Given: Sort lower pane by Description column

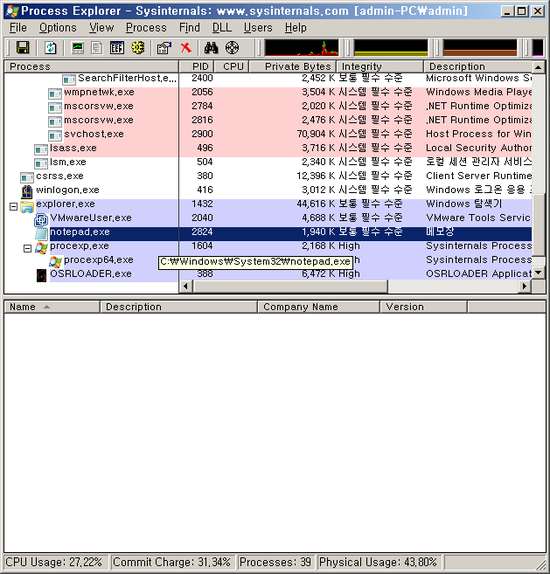Looking at the screenshot, I should tap(179, 307).
